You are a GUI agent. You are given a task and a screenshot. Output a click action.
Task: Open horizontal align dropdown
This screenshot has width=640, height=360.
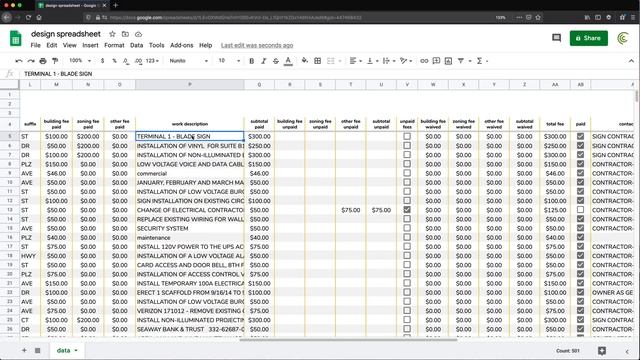356,61
